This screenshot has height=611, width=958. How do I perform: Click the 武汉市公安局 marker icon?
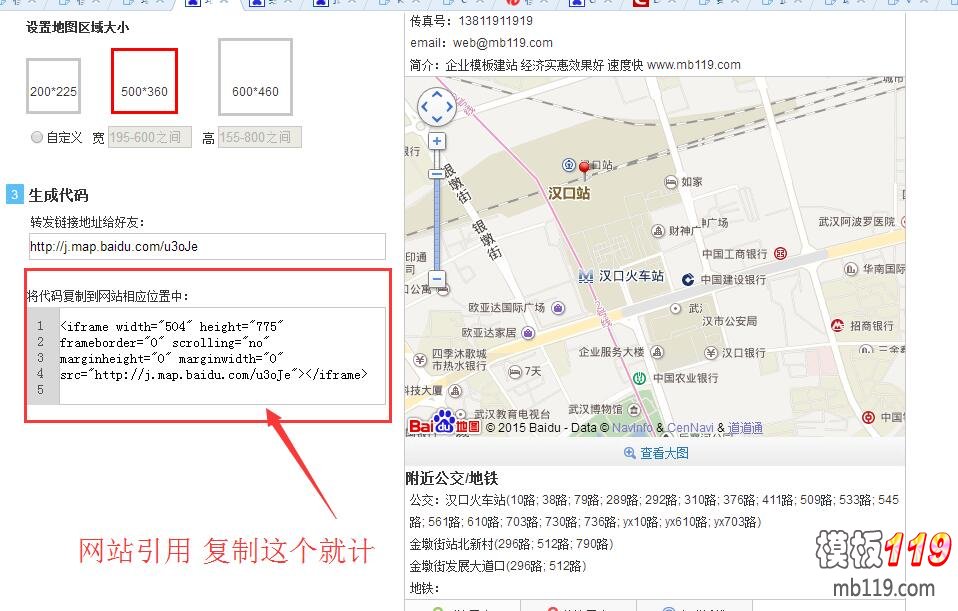[675, 309]
